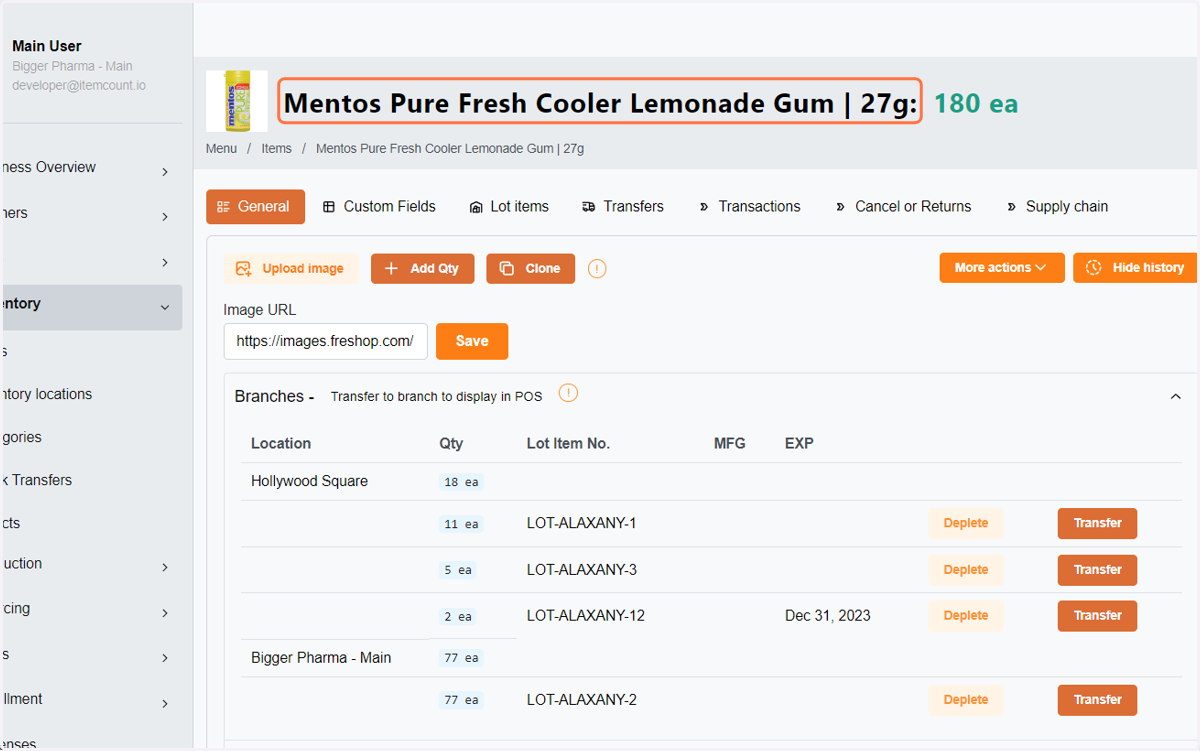The height and width of the screenshot is (751, 1200).
Task: Click the LOT-ALAXANY-12 lot number
Action: tap(586, 616)
